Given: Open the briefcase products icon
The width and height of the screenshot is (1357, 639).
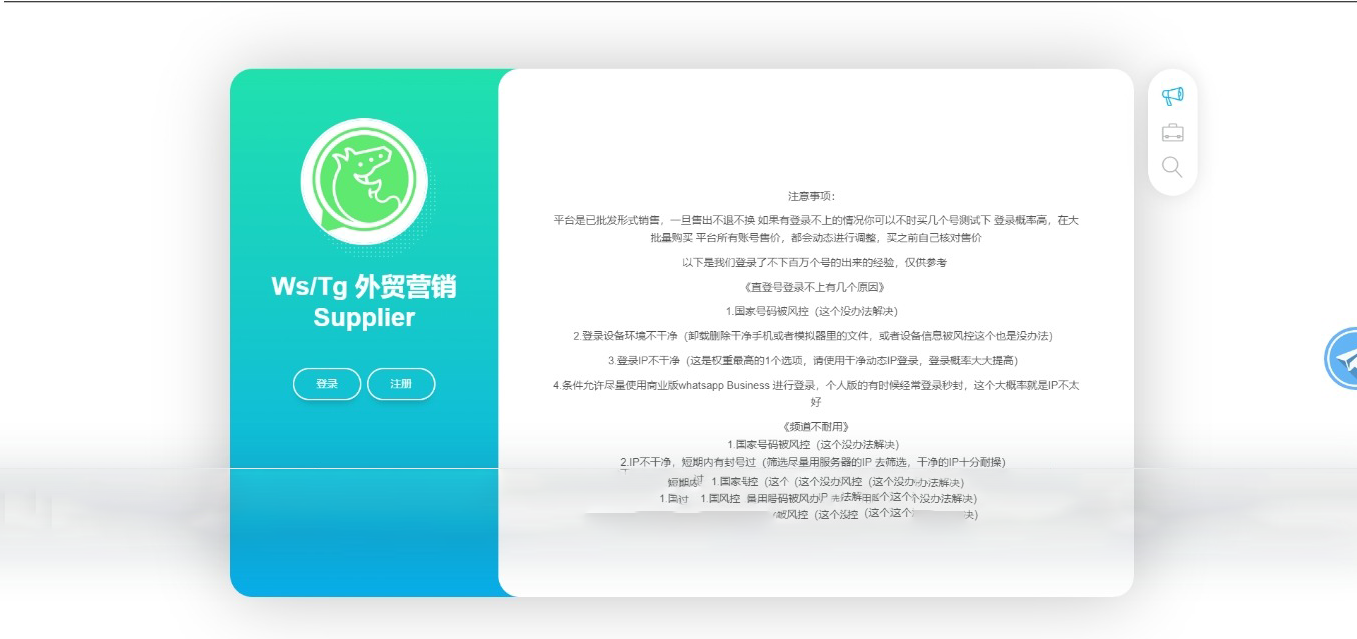Looking at the screenshot, I should coord(1172,132).
